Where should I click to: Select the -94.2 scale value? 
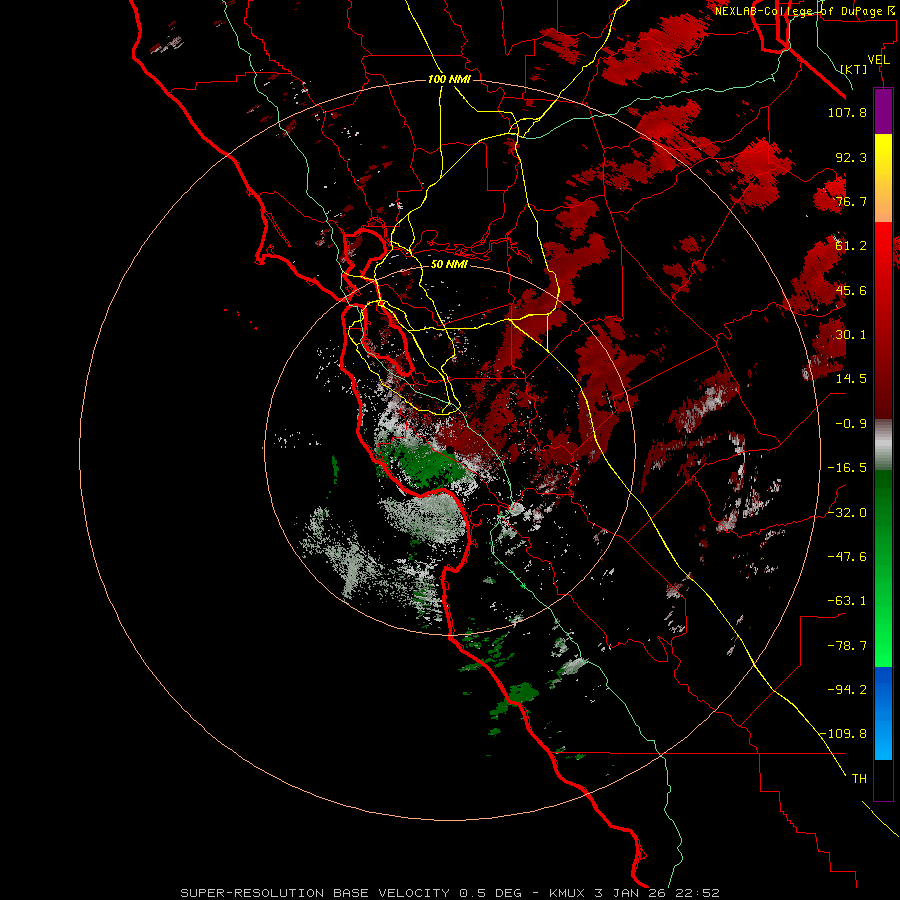(847, 689)
